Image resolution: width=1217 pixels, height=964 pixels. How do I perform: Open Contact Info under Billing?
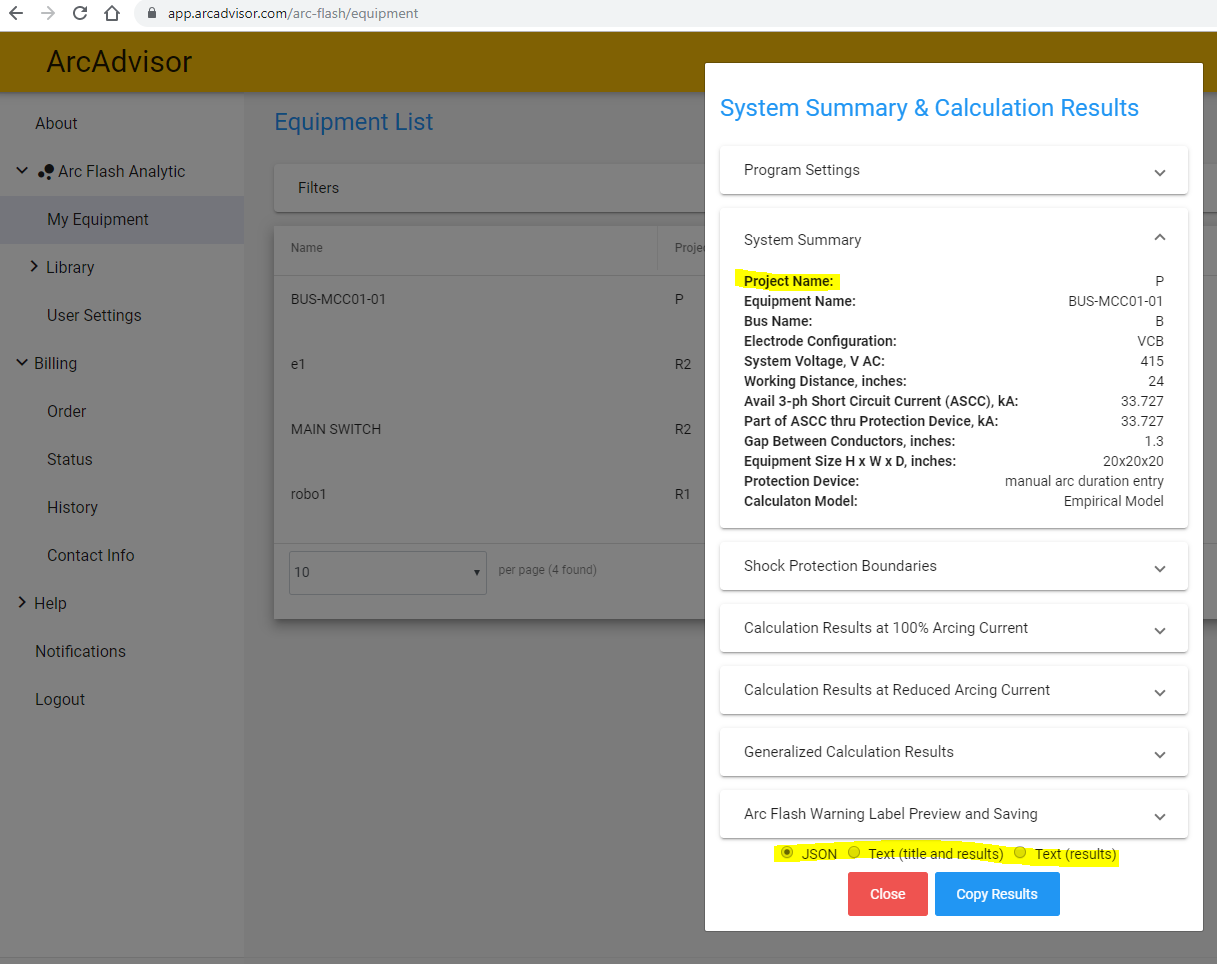coord(90,556)
